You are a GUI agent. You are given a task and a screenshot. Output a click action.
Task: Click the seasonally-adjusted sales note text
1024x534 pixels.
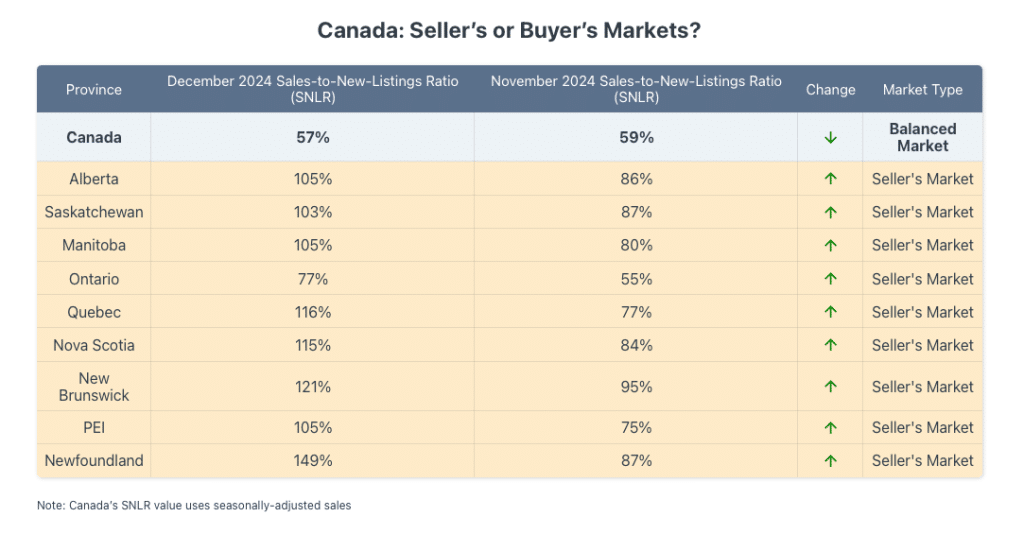point(194,506)
